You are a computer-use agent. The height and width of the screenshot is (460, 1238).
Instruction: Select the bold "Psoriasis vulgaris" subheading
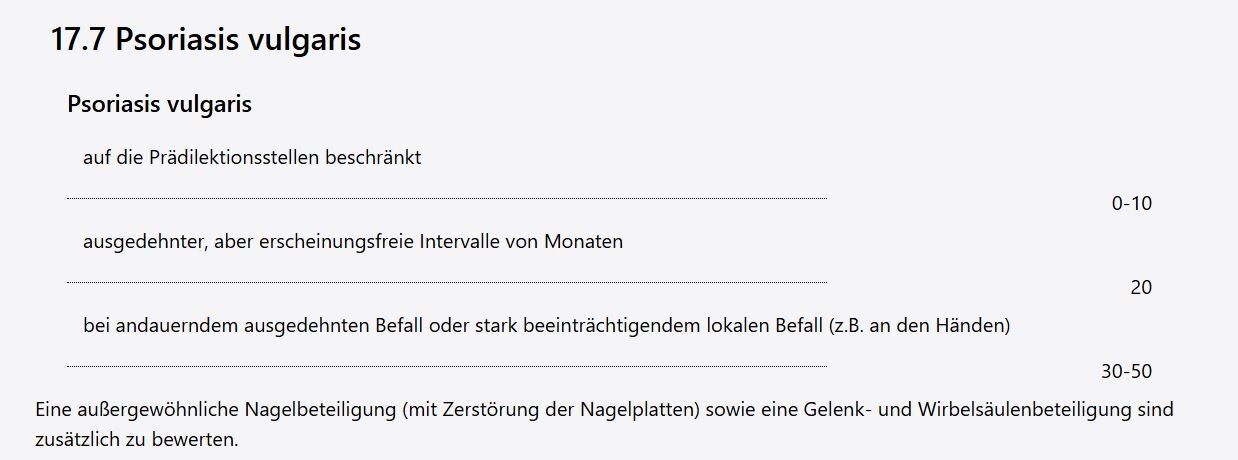coord(159,104)
